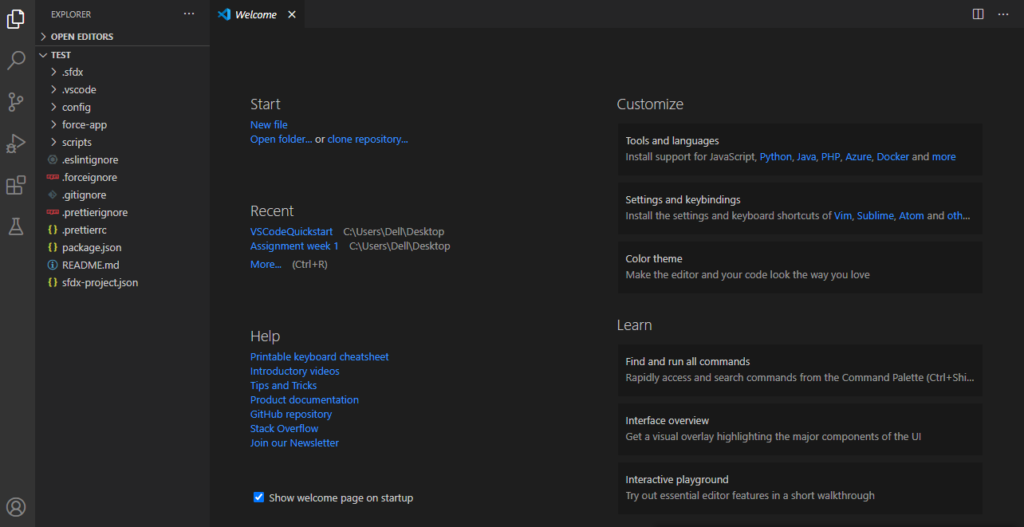Image resolution: width=1024 pixels, height=527 pixels.
Task: Open the Settings and keybindings card
Action: tap(800, 208)
